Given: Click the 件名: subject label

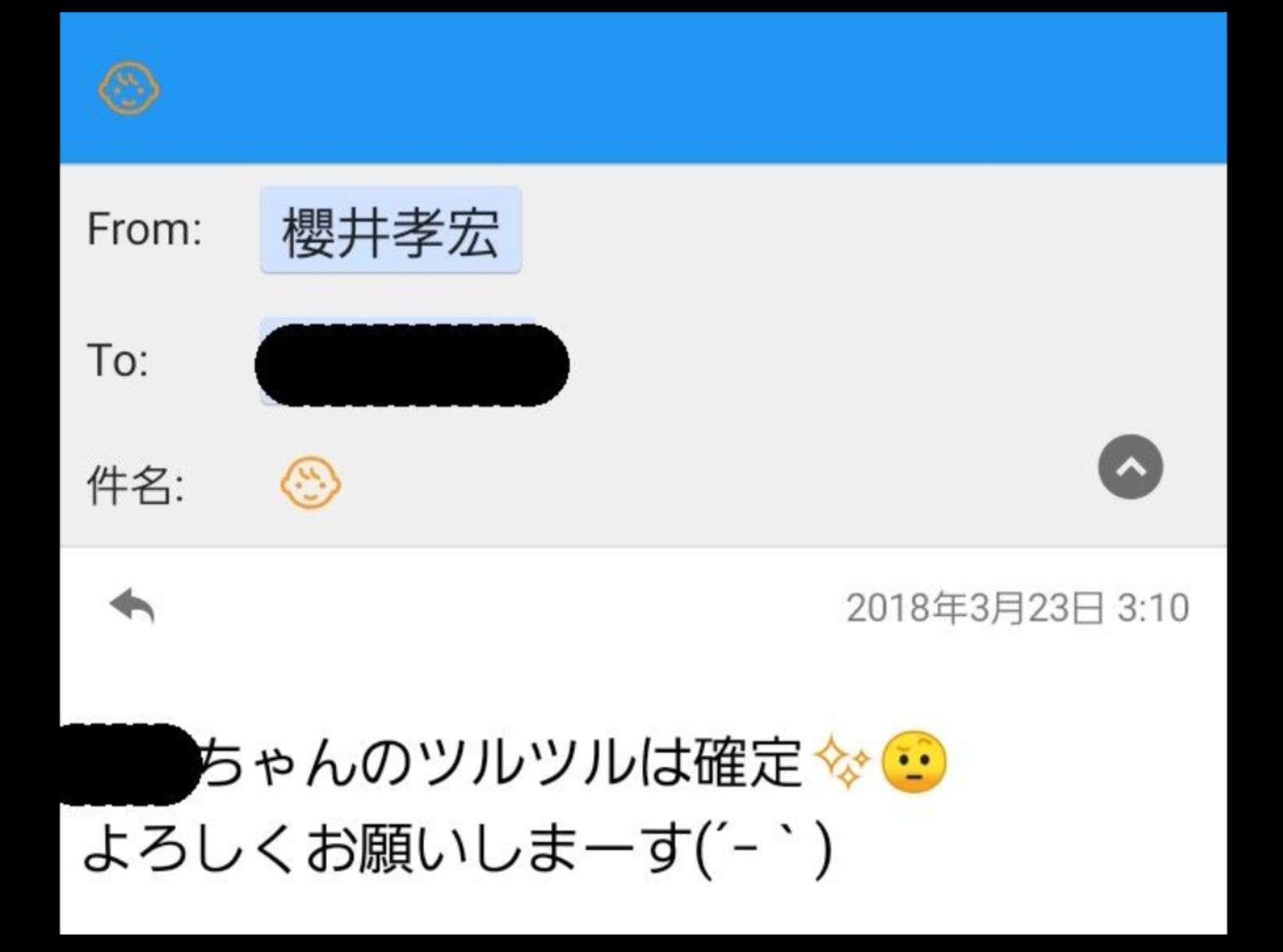Looking at the screenshot, I should (x=136, y=485).
